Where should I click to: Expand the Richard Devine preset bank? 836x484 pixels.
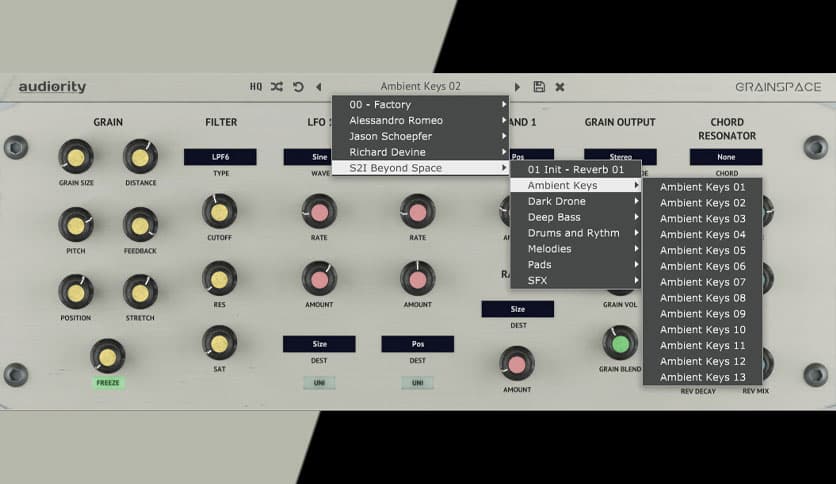coord(421,152)
